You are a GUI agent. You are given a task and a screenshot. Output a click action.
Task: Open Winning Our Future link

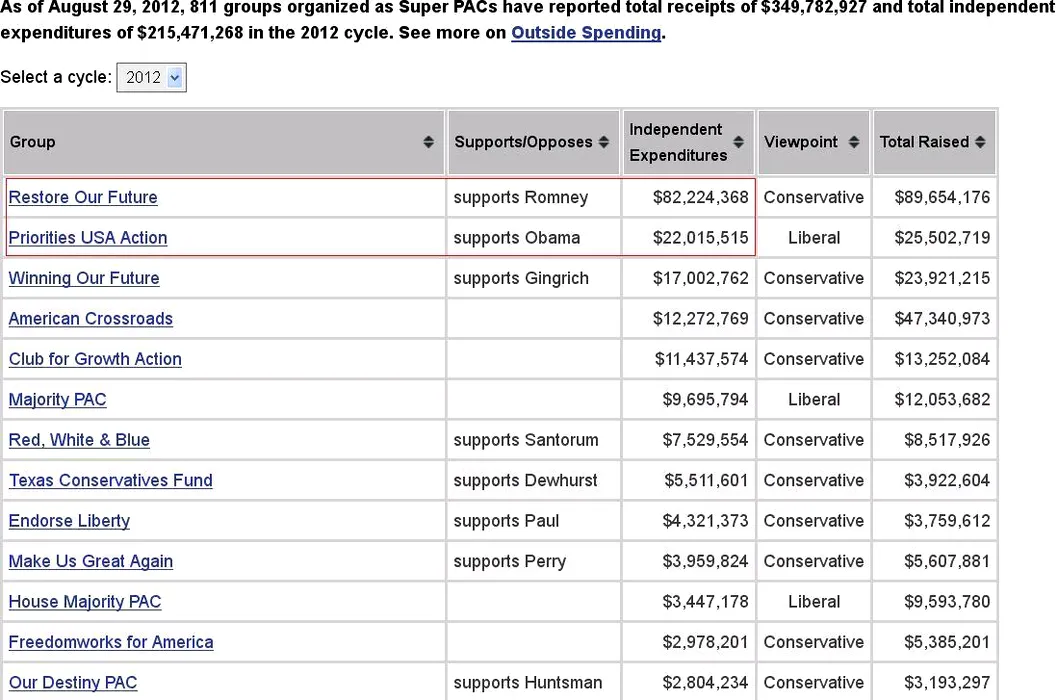tap(84, 278)
